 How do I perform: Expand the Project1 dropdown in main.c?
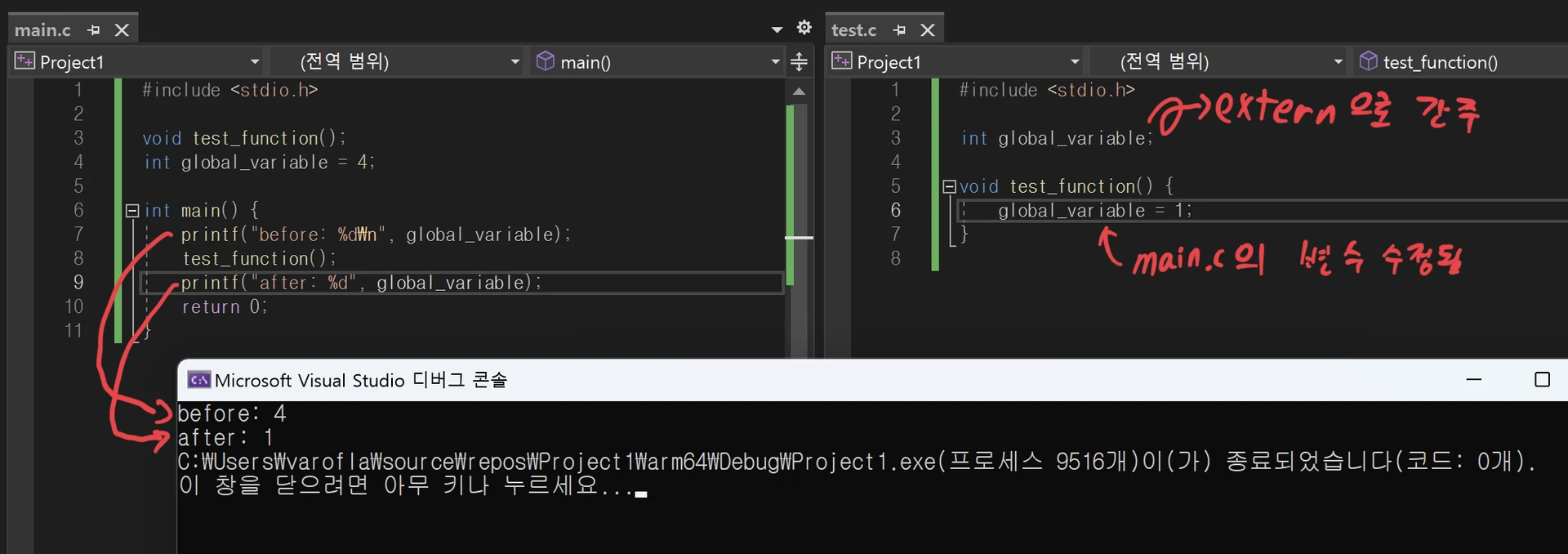pos(254,62)
